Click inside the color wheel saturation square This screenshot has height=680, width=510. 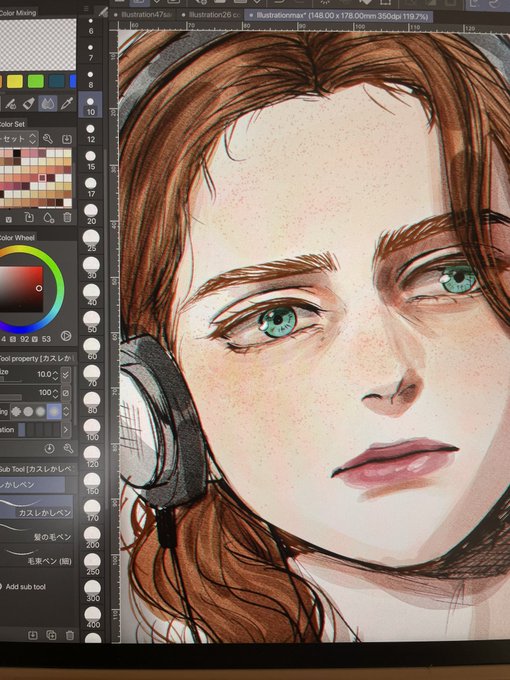point(21,289)
